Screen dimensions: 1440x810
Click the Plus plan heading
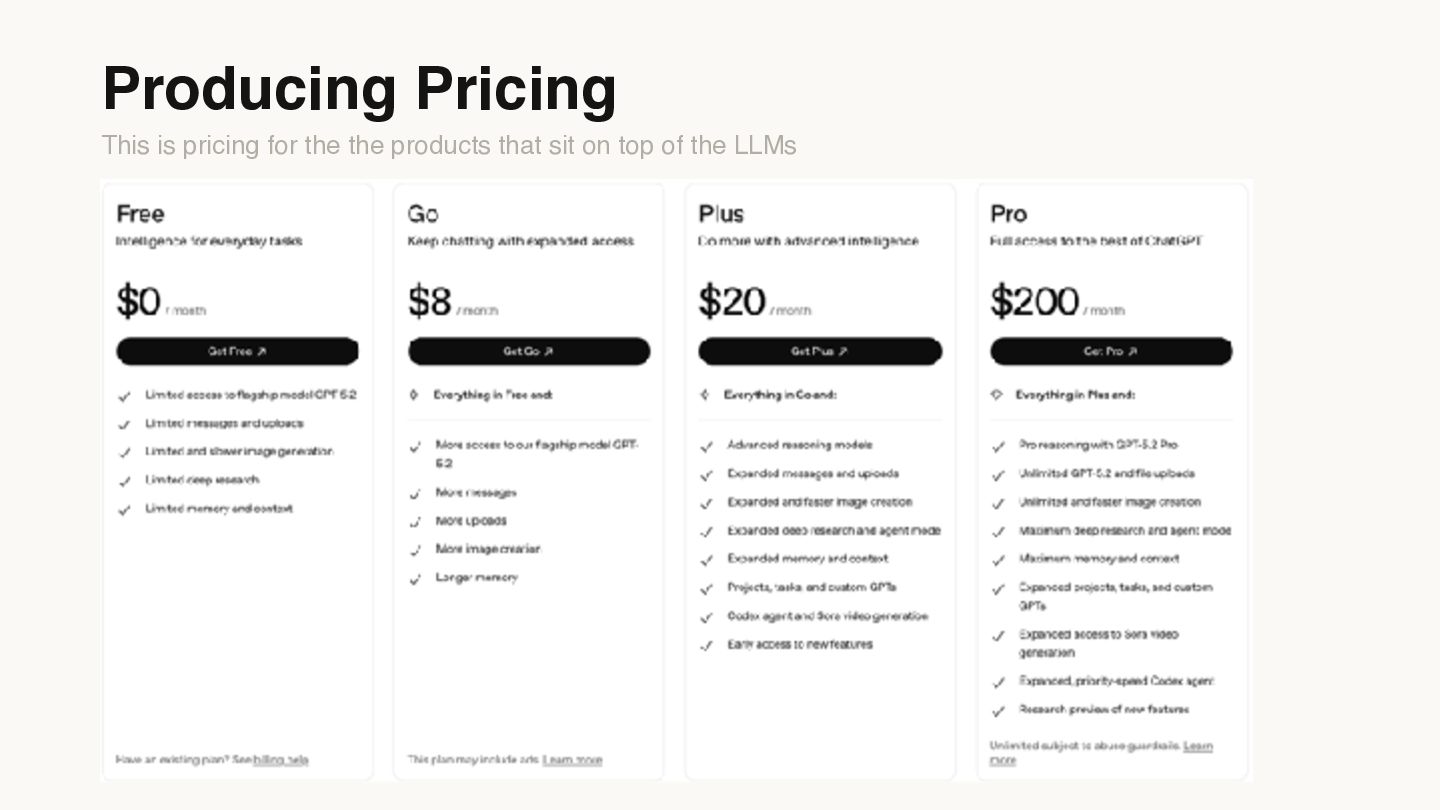click(x=721, y=214)
